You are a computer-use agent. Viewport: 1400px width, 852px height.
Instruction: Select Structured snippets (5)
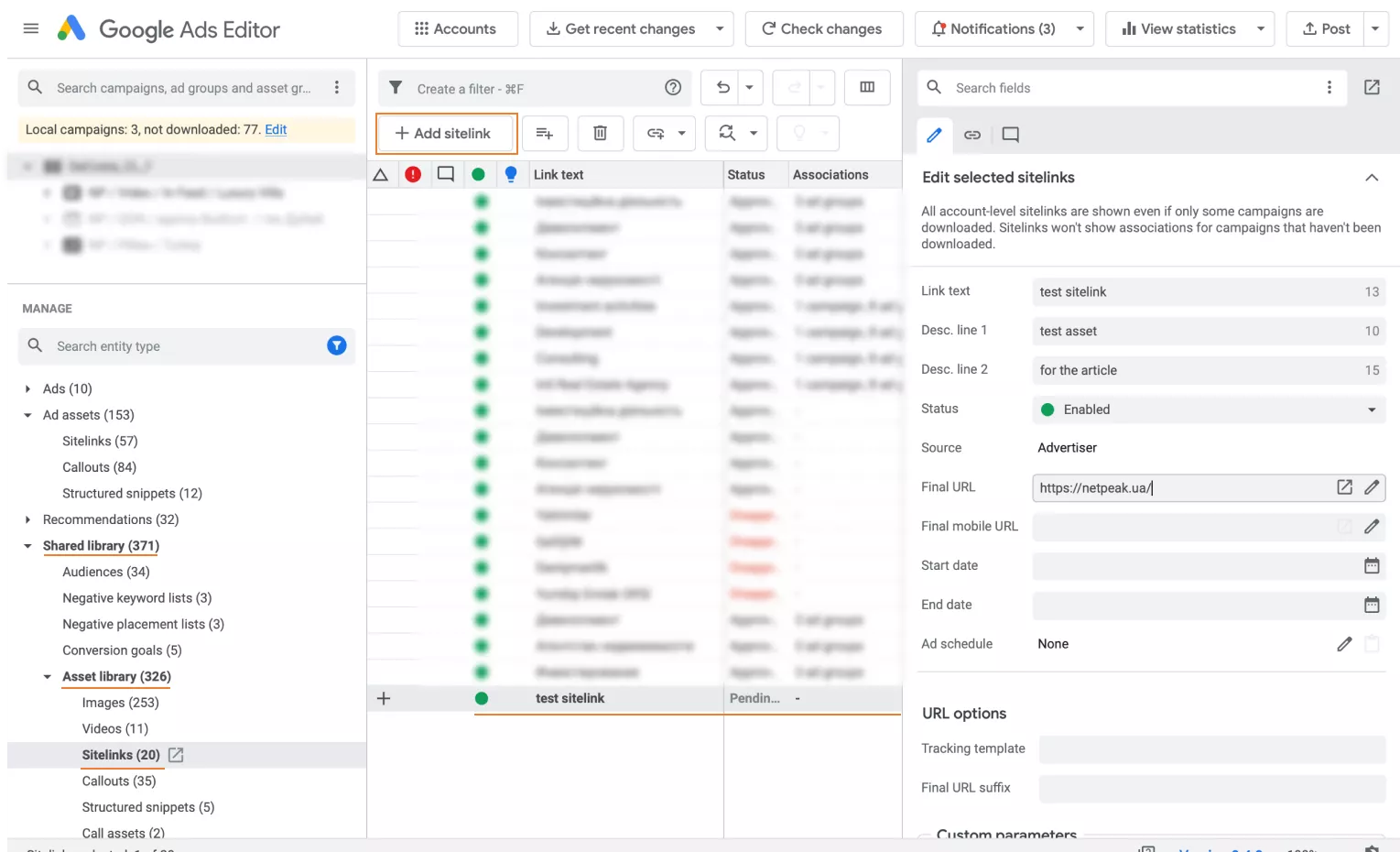pyautogui.click(x=148, y=807)
